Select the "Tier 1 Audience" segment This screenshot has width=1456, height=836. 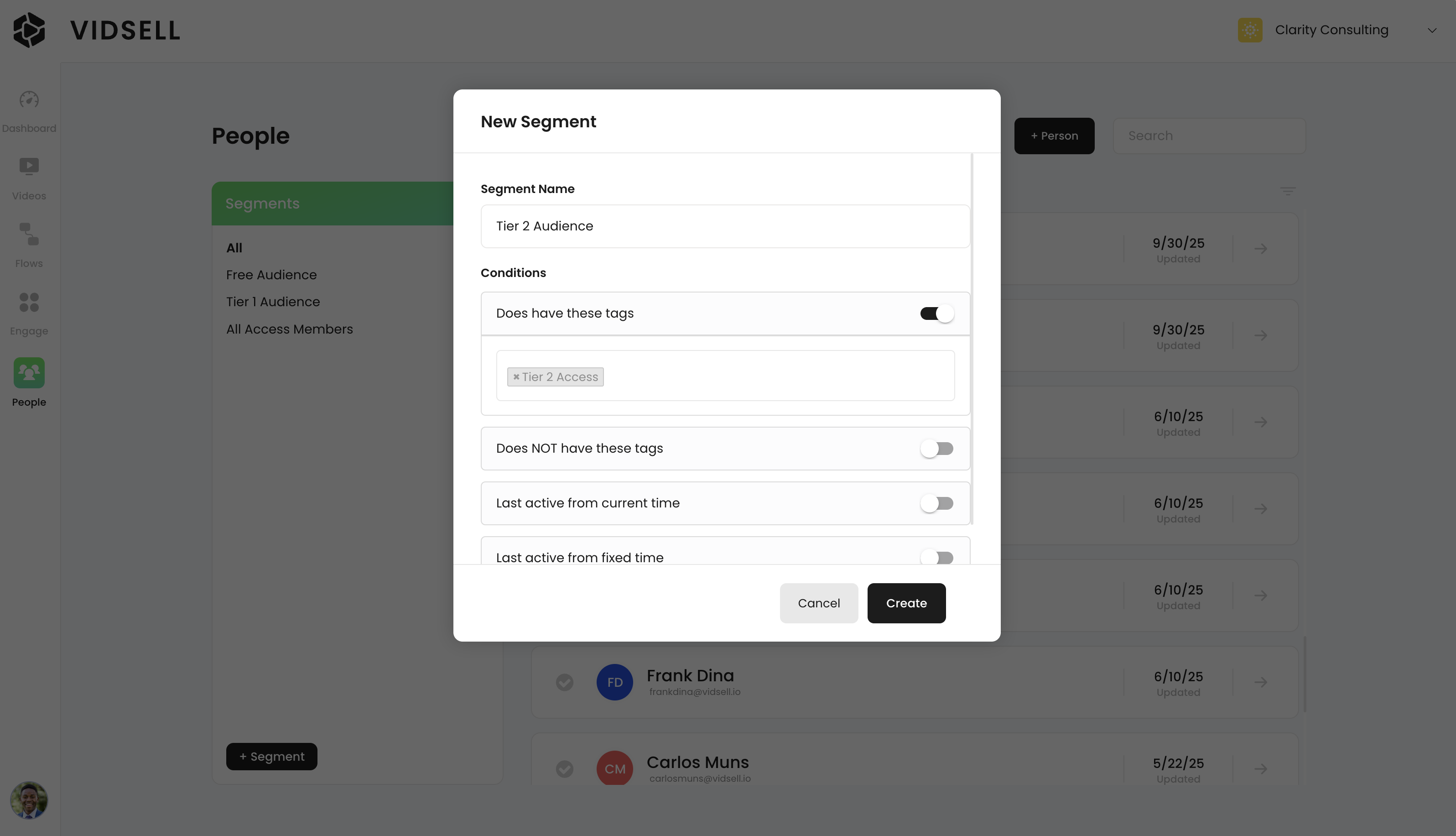(273, 302)
